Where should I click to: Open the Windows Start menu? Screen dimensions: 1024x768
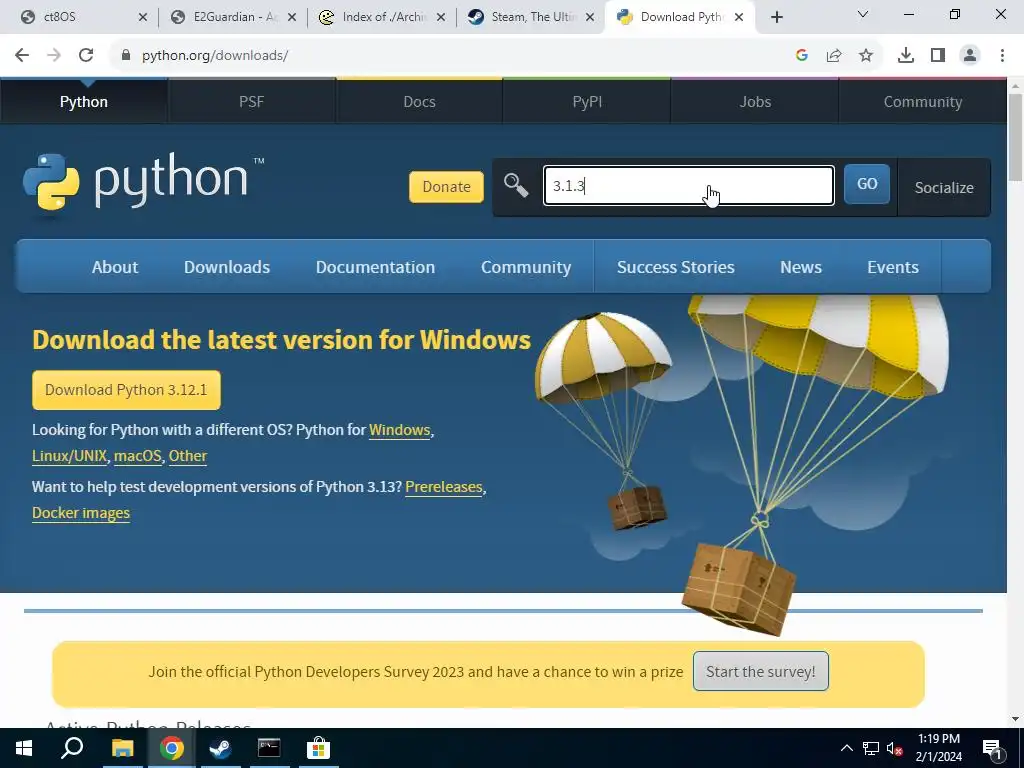click(24, 748)
